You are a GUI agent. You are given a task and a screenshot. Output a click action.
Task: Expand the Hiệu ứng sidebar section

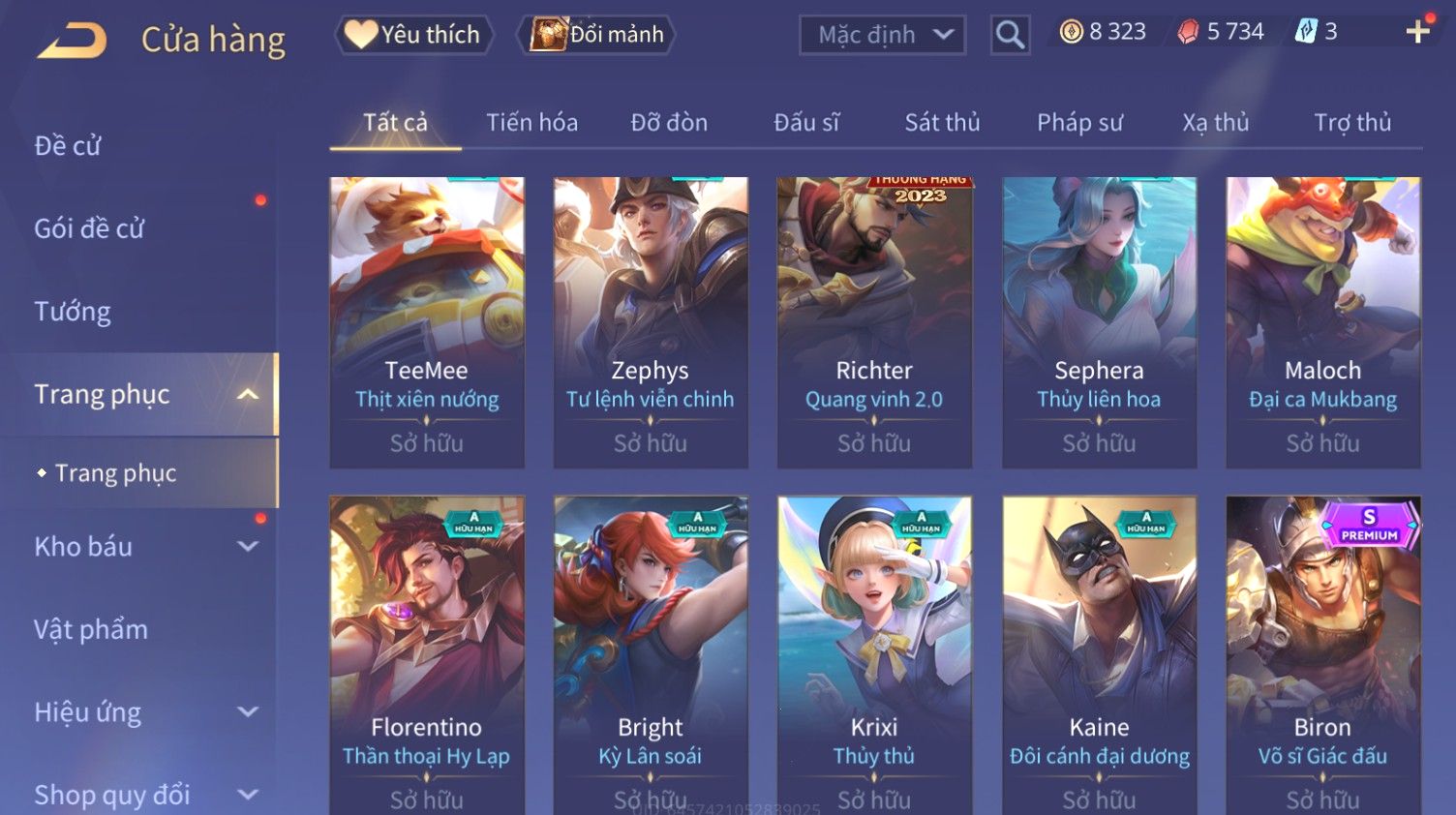[x=248, y=711]
